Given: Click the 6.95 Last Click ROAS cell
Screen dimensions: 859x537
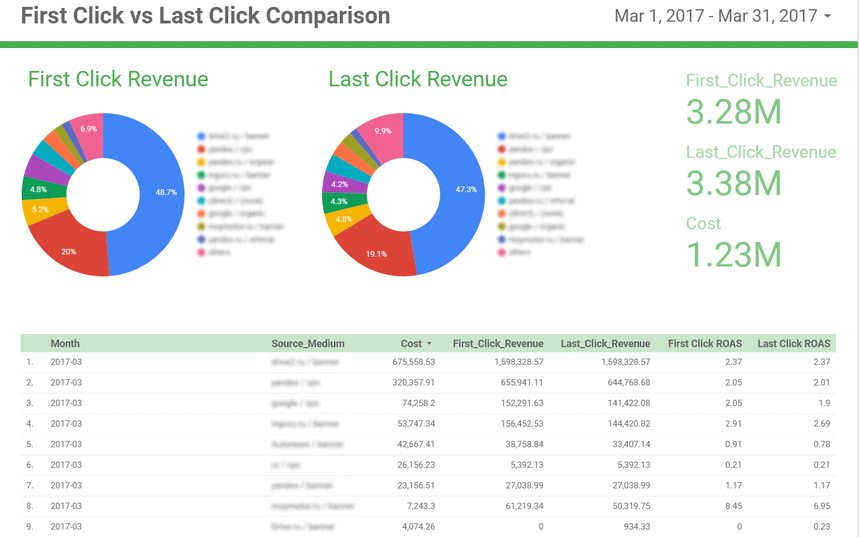Looking at the screenshot, I should pos(822,506).
